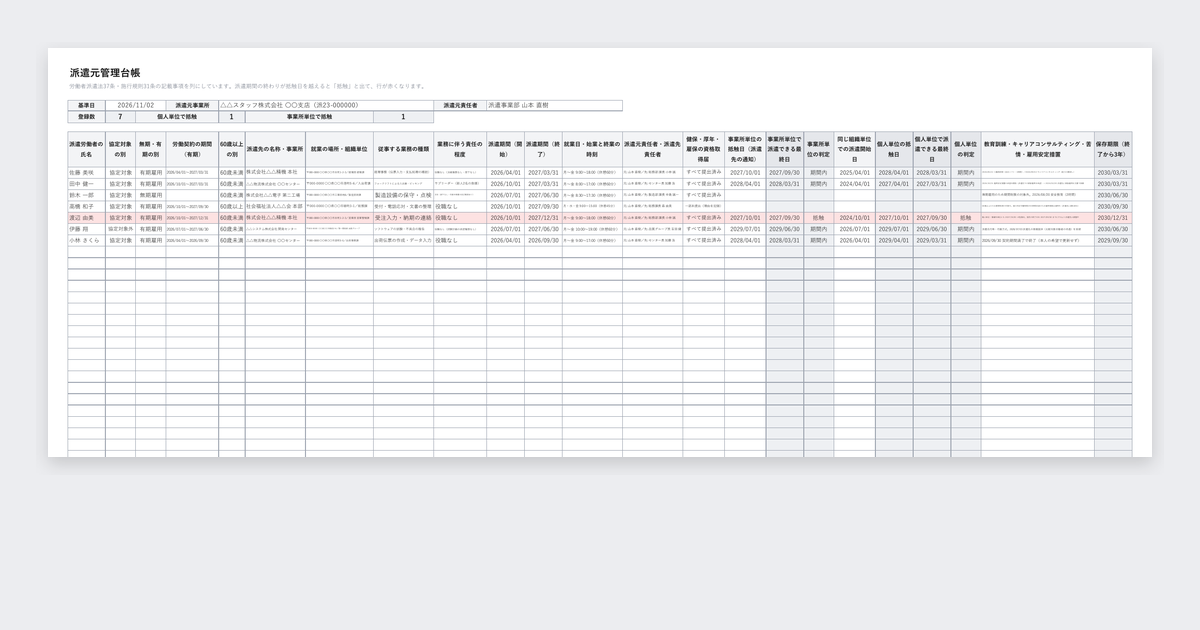Select worker name 渡辺 由美 in highlighted row

pyautogui.click(x=86, y=218)
